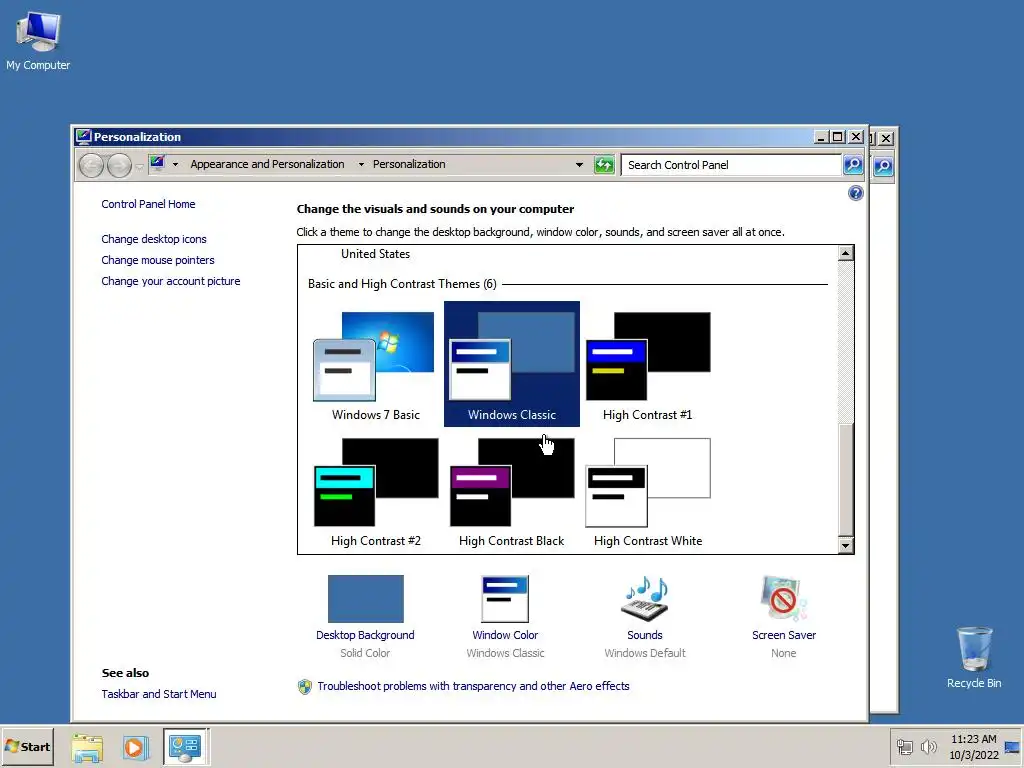Open the Sounds icon

[645, 598]
